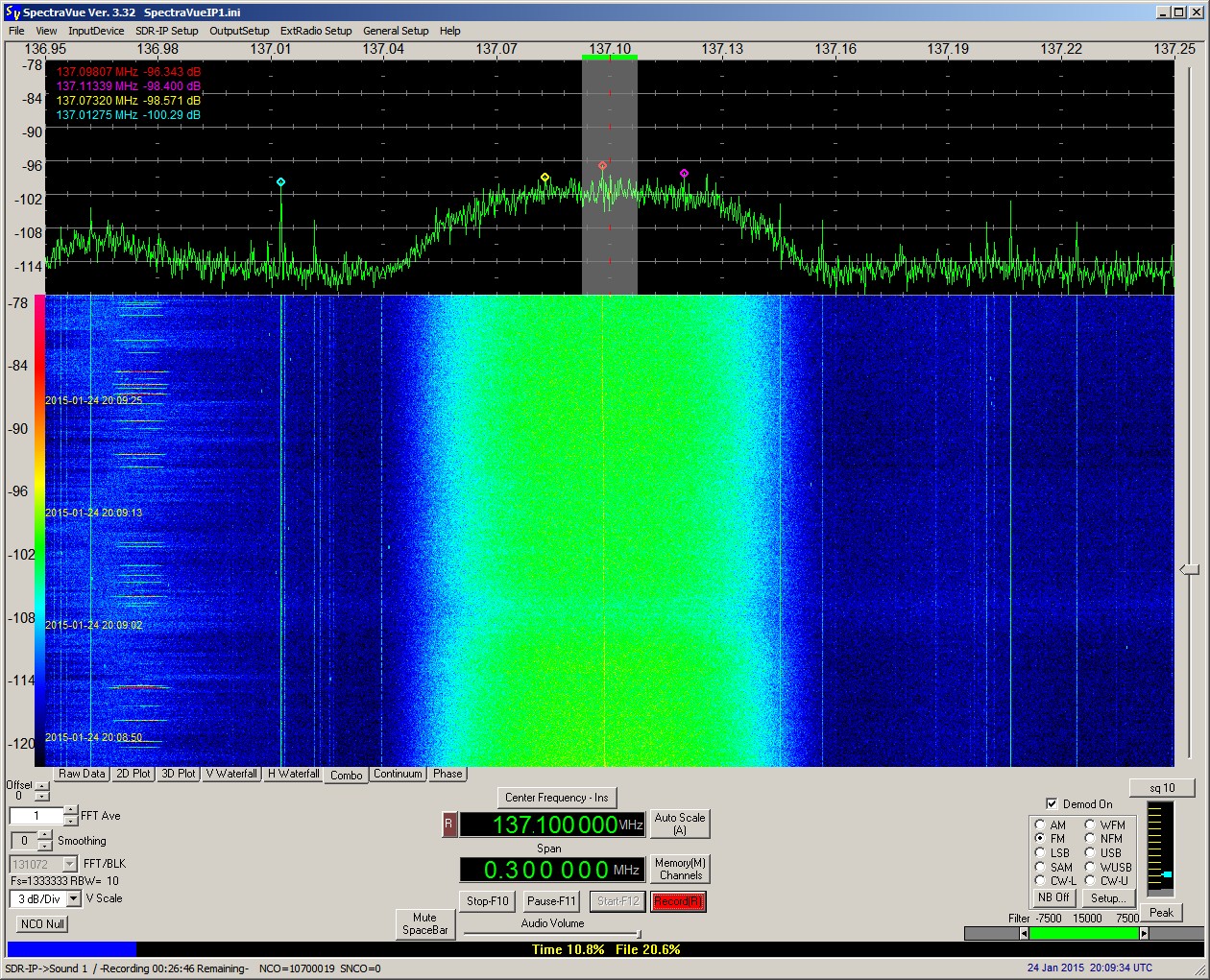This screenshot has width=1210, height=980.
Task: Open the SDR-IP Setup menu
Action: 166,31
